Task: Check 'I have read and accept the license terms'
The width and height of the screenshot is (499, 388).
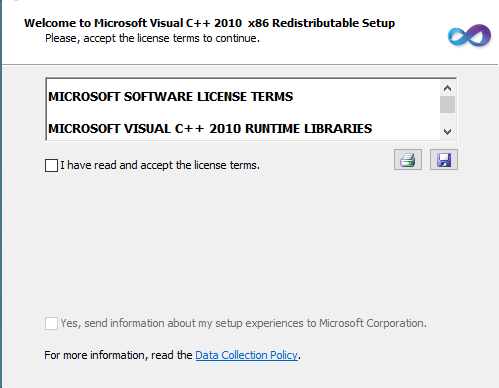Action: click(x=51, y=165)
